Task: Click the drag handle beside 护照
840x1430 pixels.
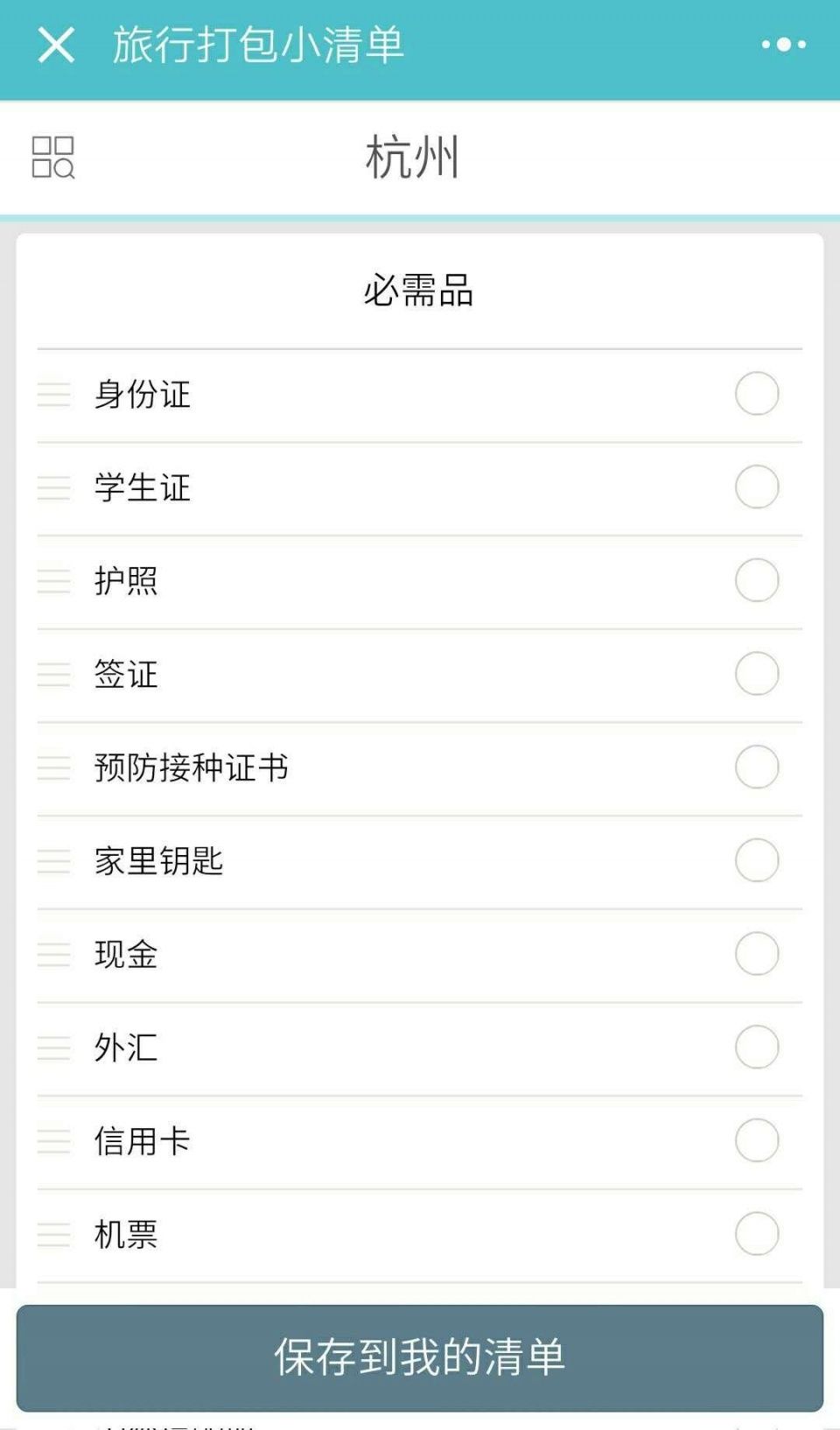Action: [53, 581]
